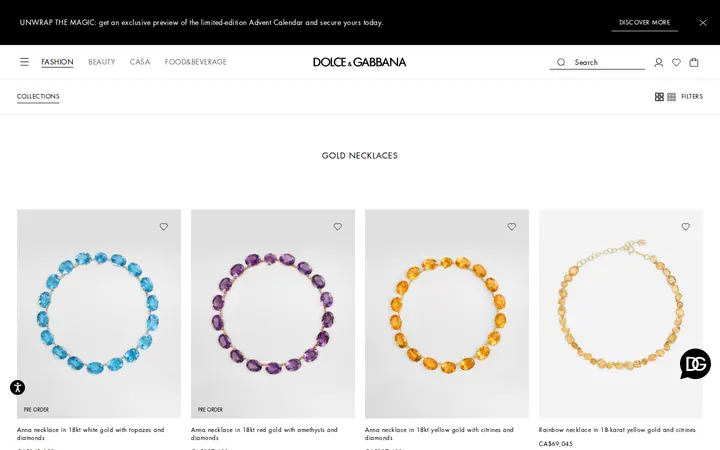Click the search magnifier icon
The image size is (720, 450).
pyautogui.click(x=561, y=62)
